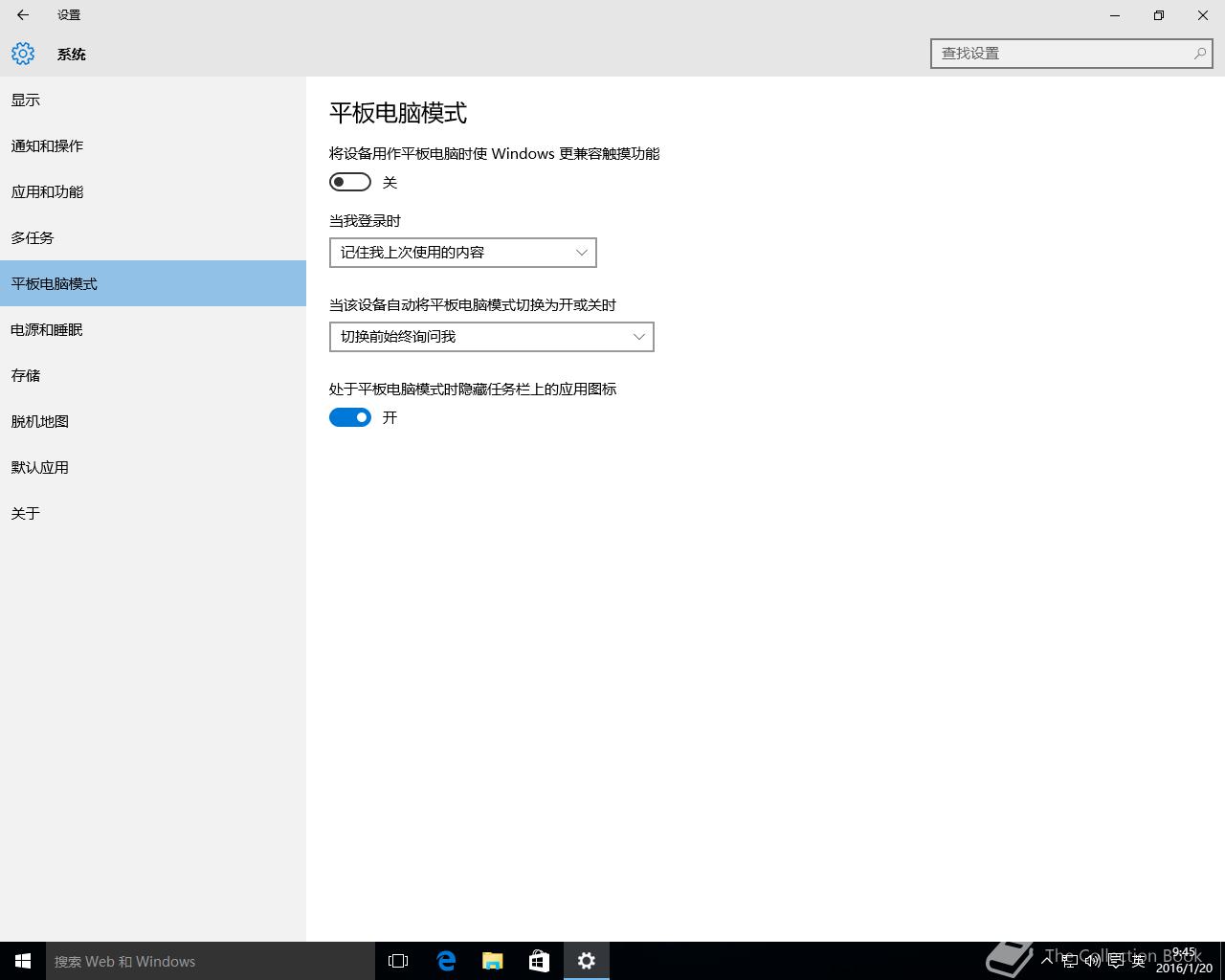Select 显示 in the sidebar

153,100
